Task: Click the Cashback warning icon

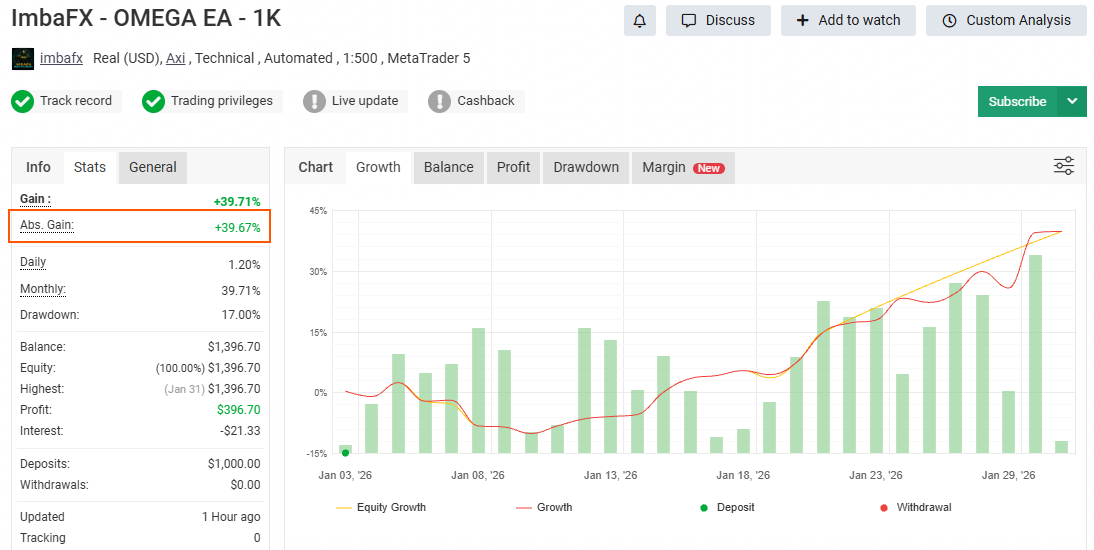Action: tap(440, 101)
